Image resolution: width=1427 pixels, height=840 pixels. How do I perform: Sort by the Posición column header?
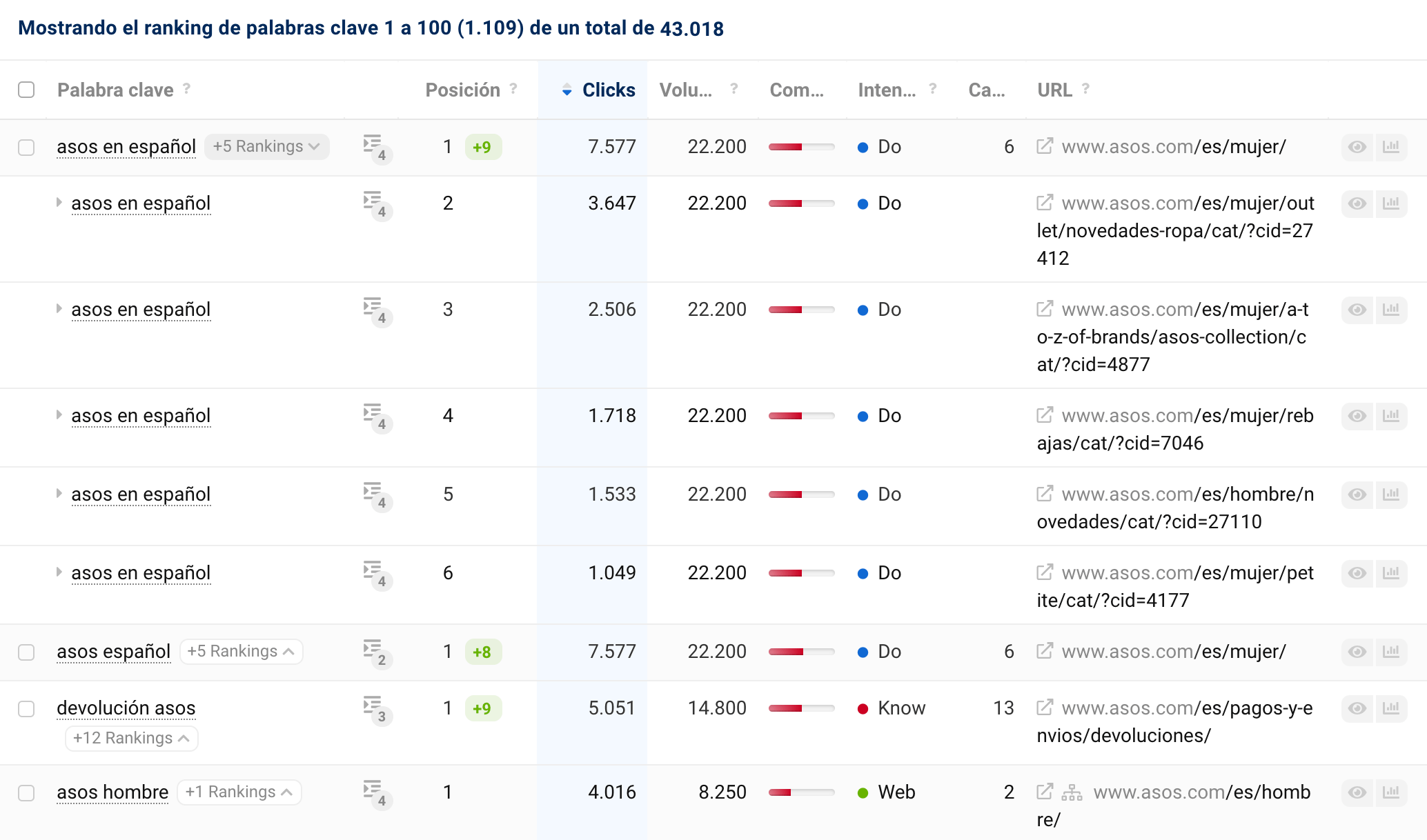[462, 90]
